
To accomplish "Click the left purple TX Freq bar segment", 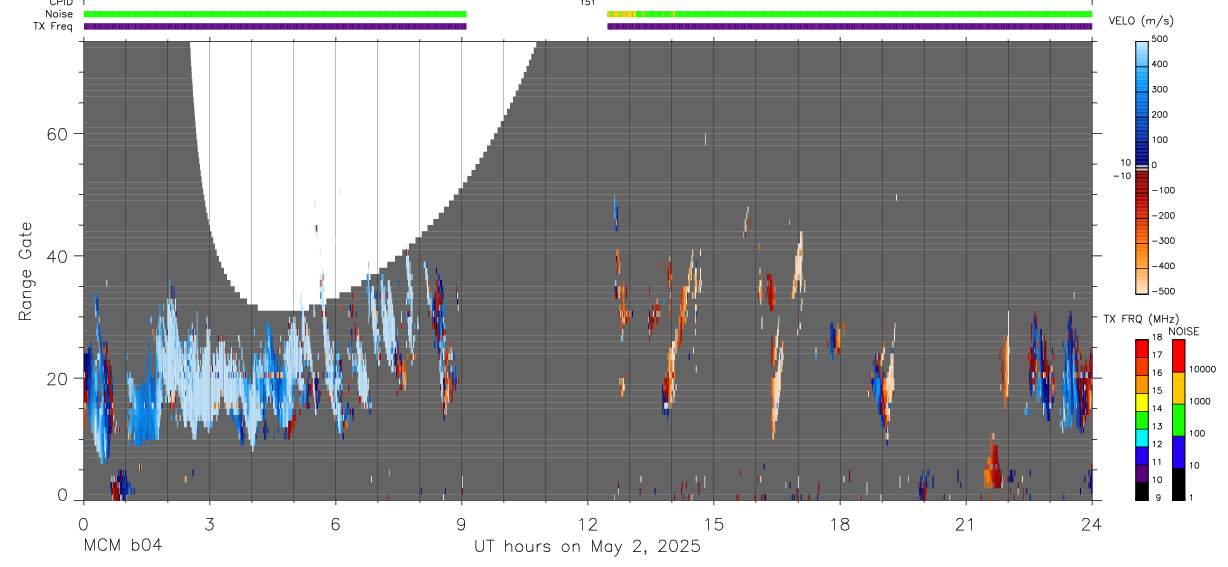I will 275,26.
